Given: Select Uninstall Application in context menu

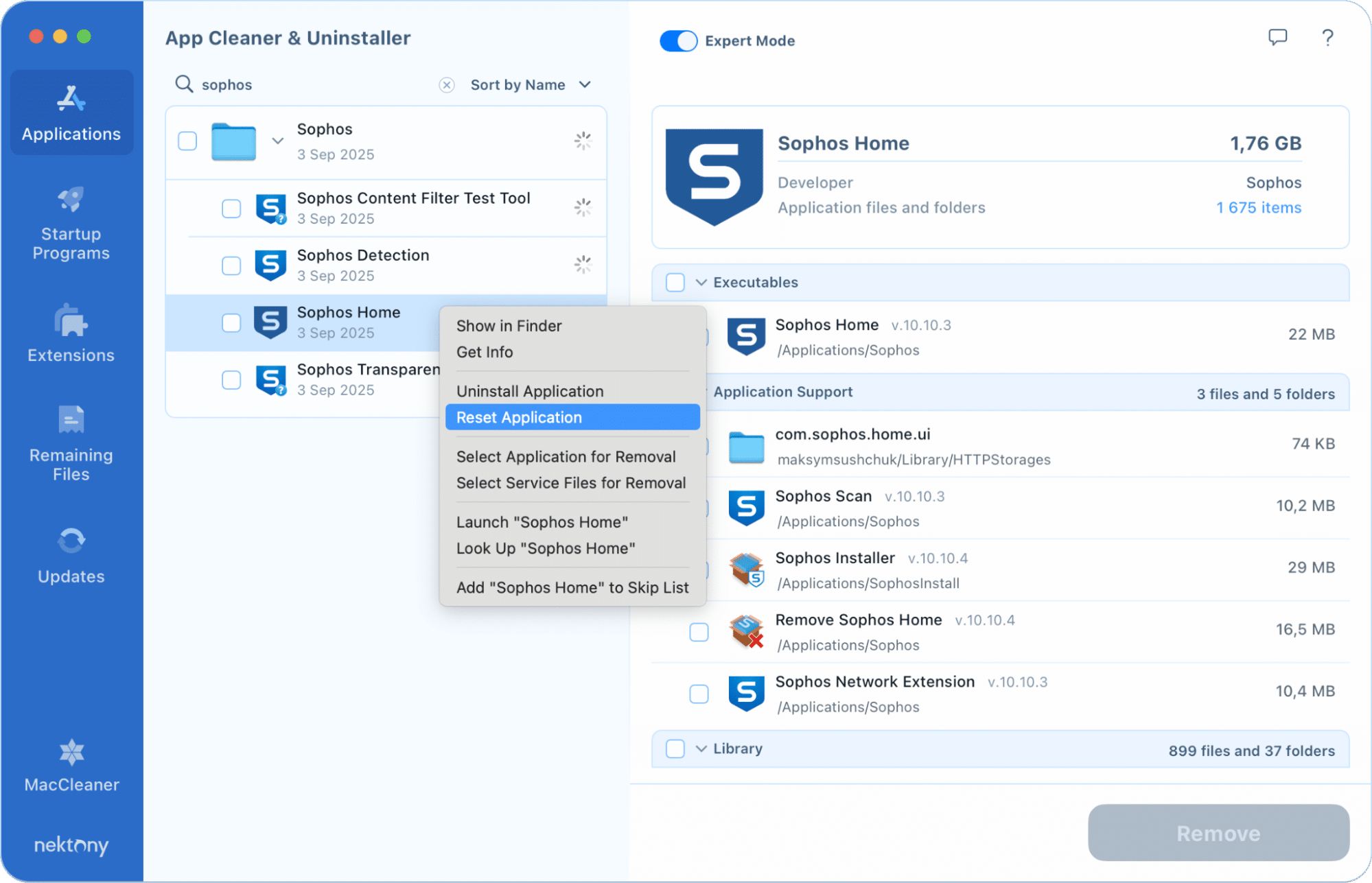Looking at the screenshot, I should [x=529, y=390].
